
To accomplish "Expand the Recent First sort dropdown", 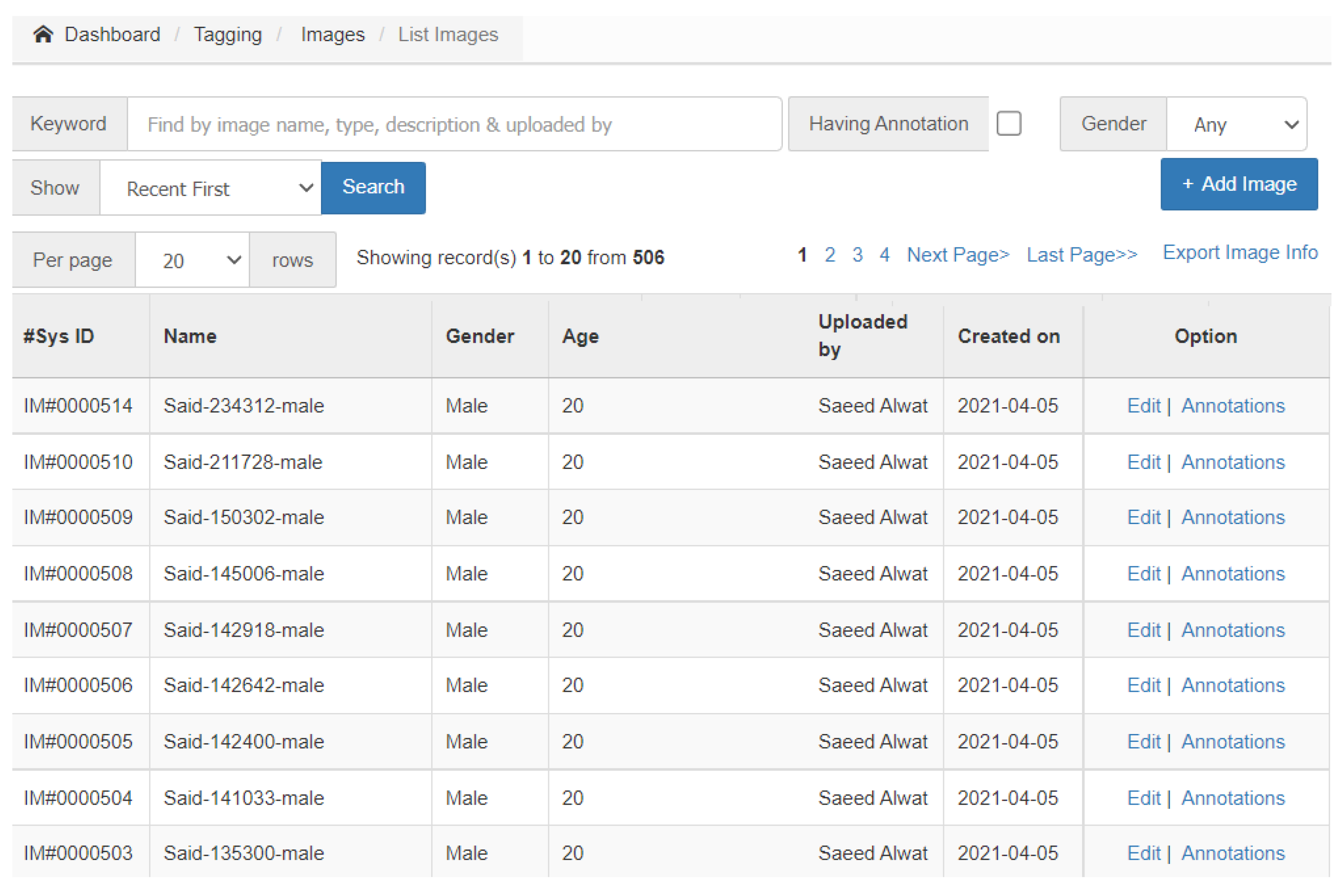I will [x=210, y=188].
